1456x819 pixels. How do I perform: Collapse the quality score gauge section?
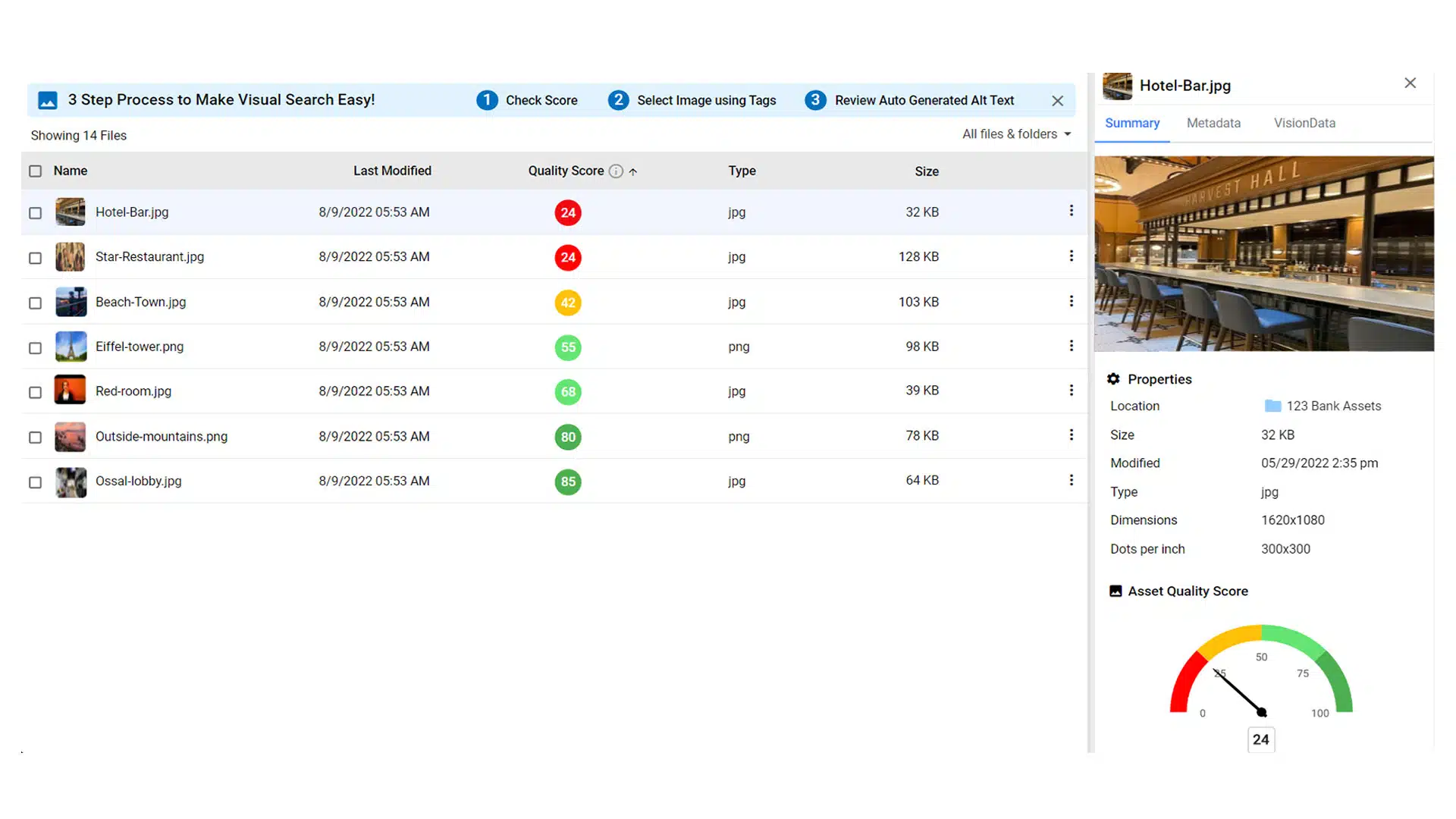(x=1188, y=591)
